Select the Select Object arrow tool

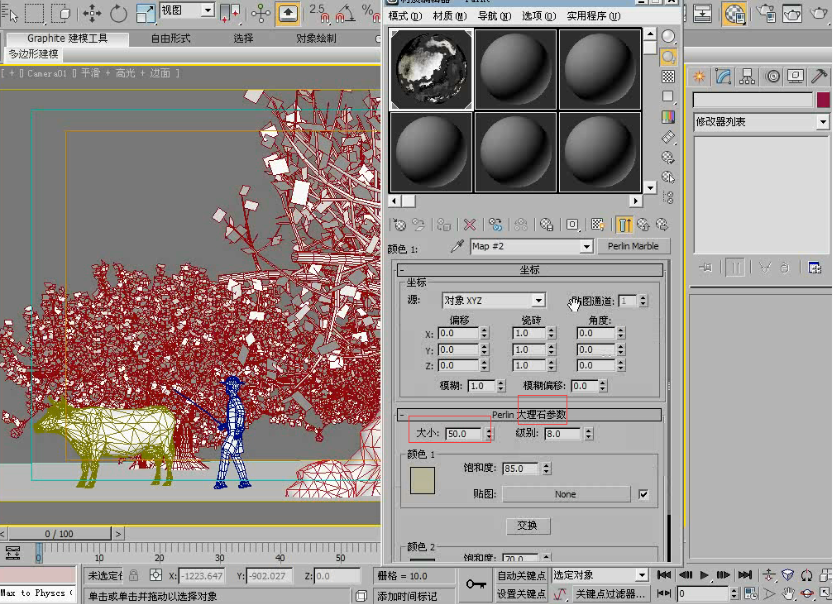coord(10,13)
